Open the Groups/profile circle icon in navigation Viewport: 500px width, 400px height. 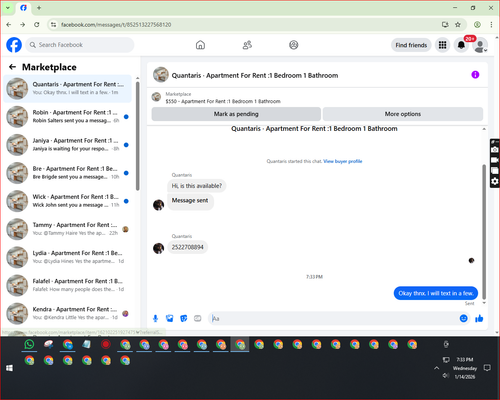coord(294,45)
